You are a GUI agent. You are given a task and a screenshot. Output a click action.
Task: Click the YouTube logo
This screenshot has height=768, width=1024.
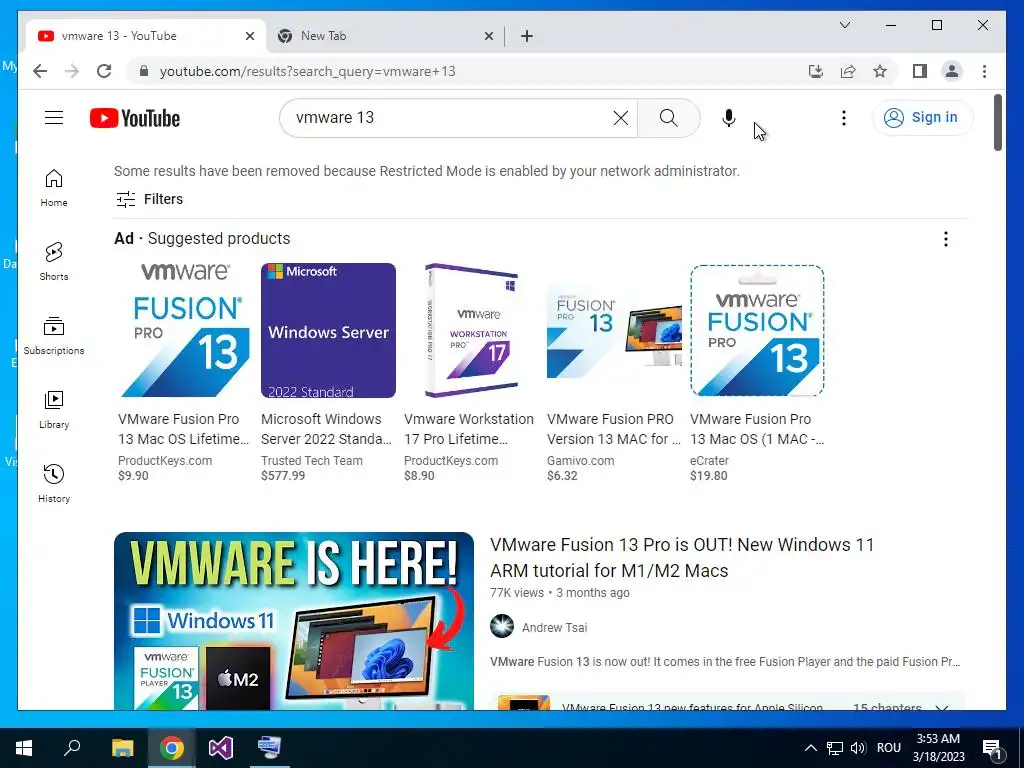coord(135,118)
